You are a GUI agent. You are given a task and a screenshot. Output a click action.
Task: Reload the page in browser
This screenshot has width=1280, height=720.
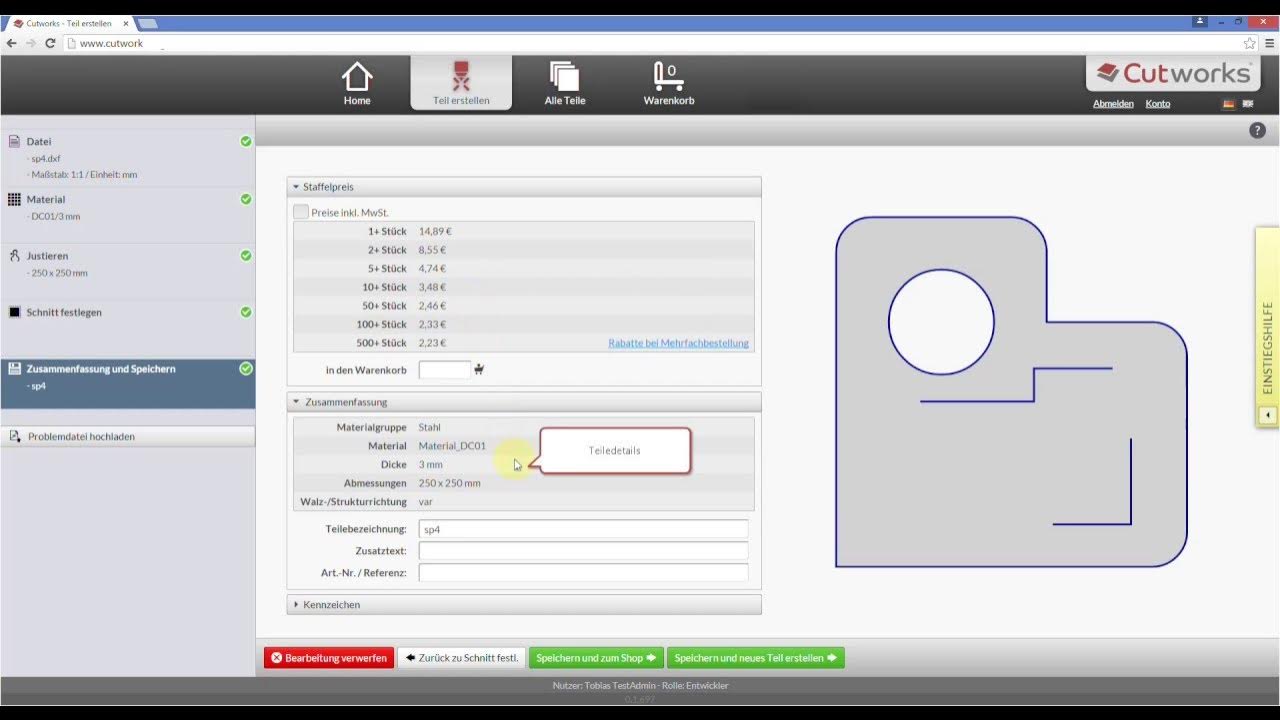(50, 43)
